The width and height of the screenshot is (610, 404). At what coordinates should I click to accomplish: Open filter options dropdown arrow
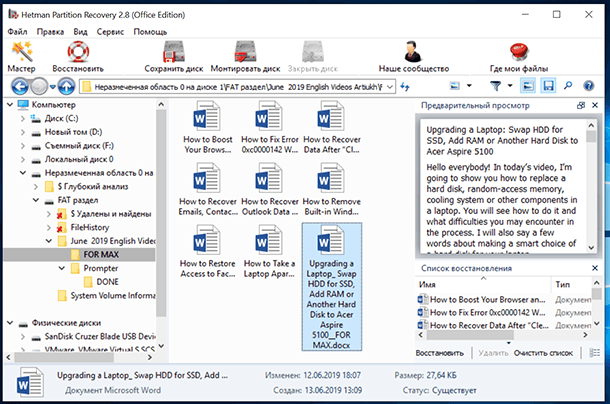point(510,86)
